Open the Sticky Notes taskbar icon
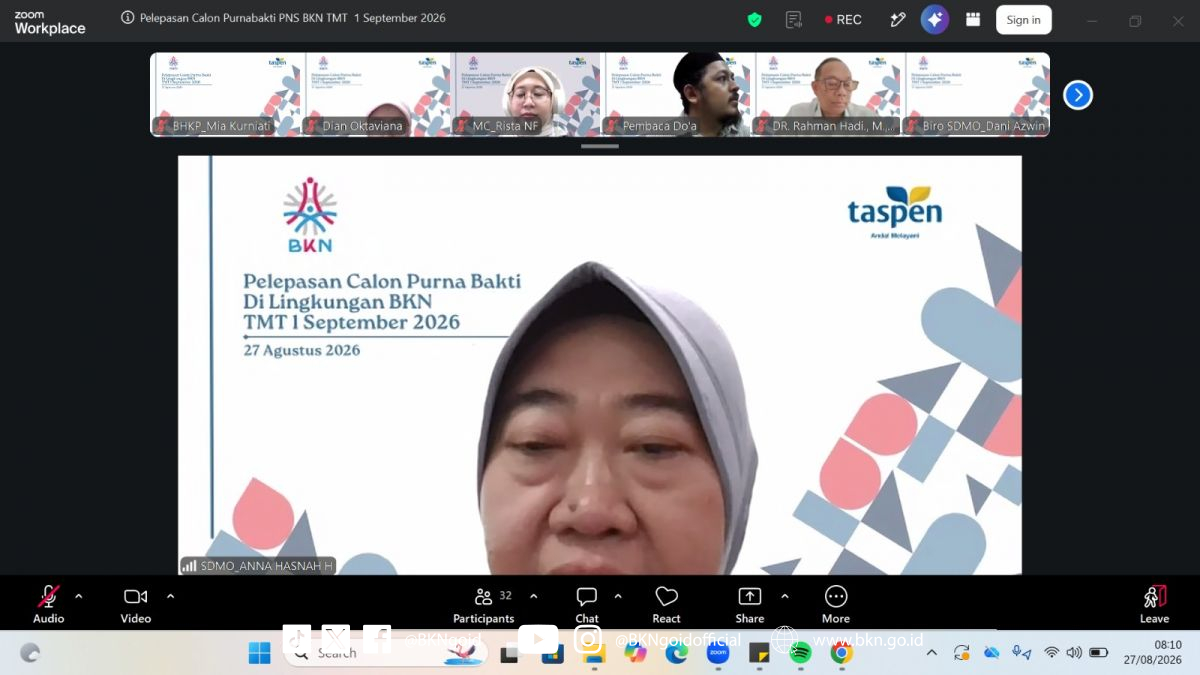The width and height of the screenshot is (1200, 675). [x=759, y=653]
